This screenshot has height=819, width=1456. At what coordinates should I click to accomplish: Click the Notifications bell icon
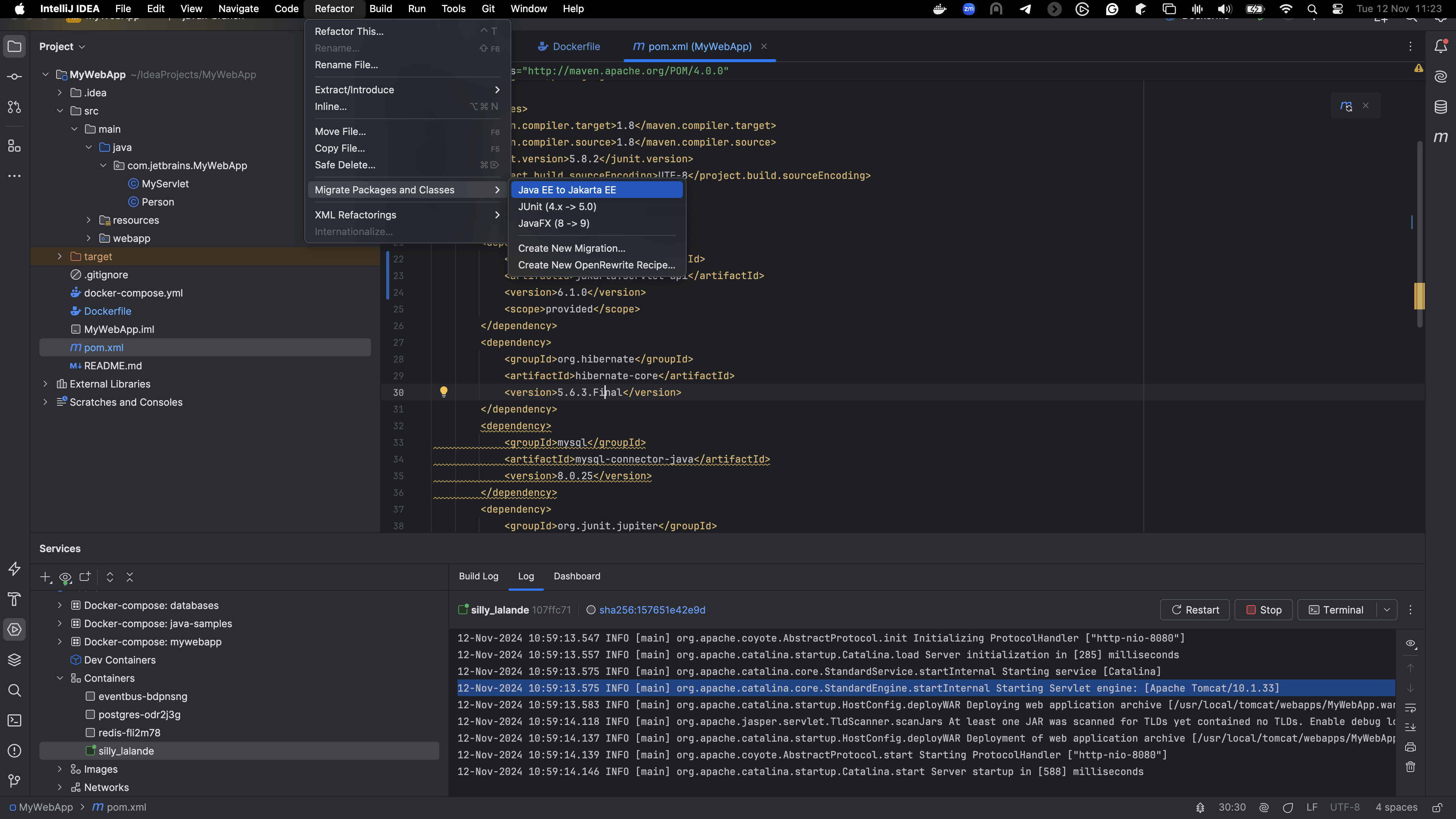pyautogui.click(x=1441, y=46)
